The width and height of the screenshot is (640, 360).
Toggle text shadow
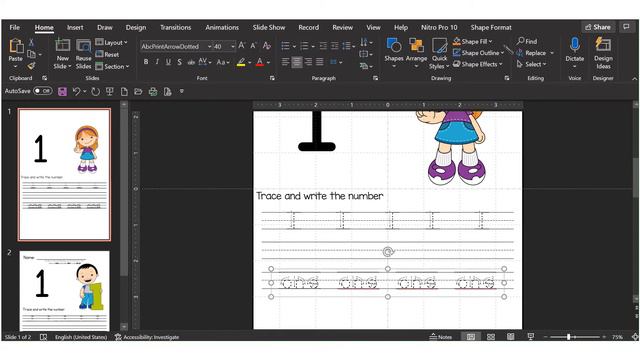click(x=180, y=62)
